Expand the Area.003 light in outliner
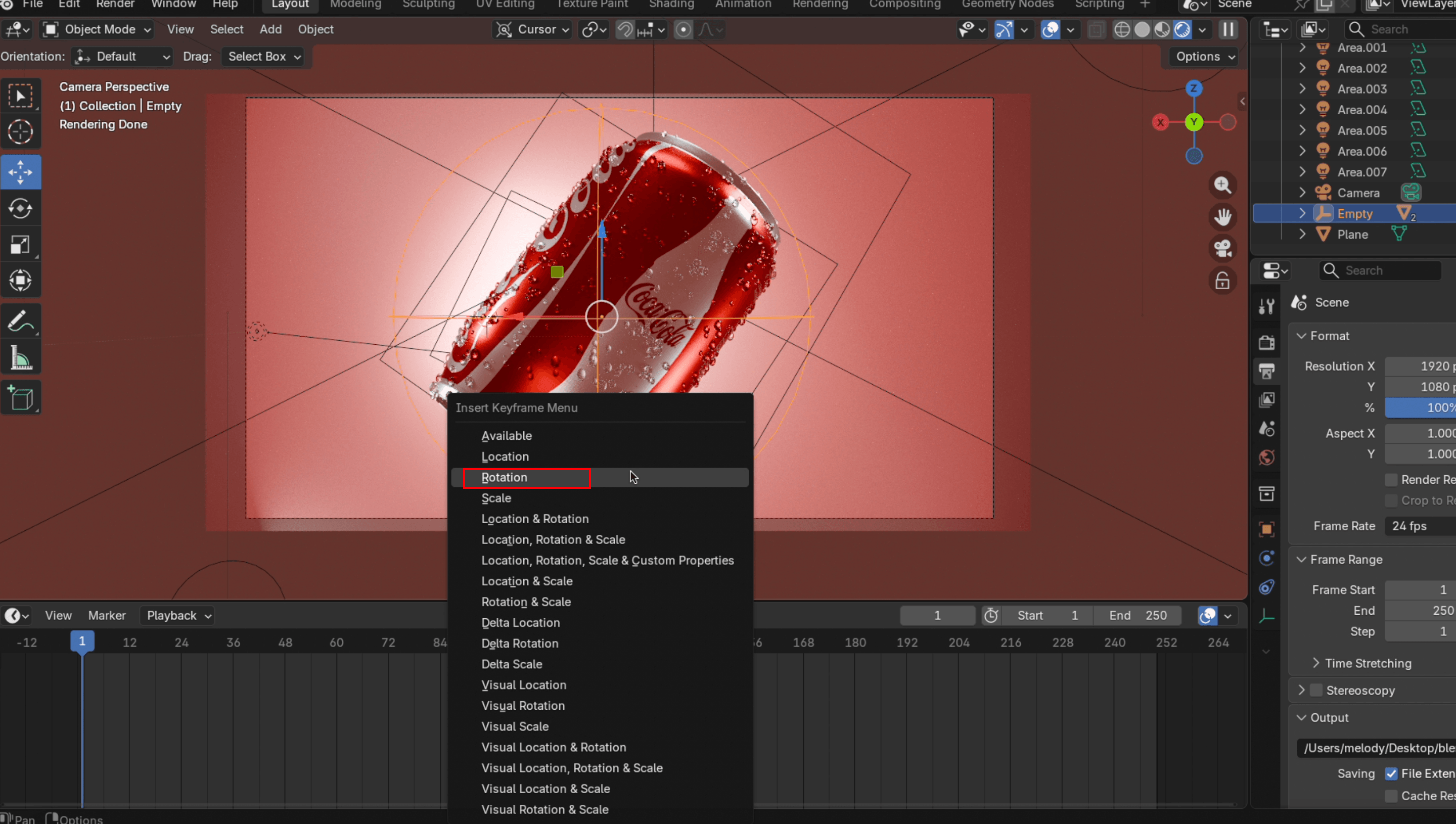The image size is (1456, 824). click(1302, 89)
